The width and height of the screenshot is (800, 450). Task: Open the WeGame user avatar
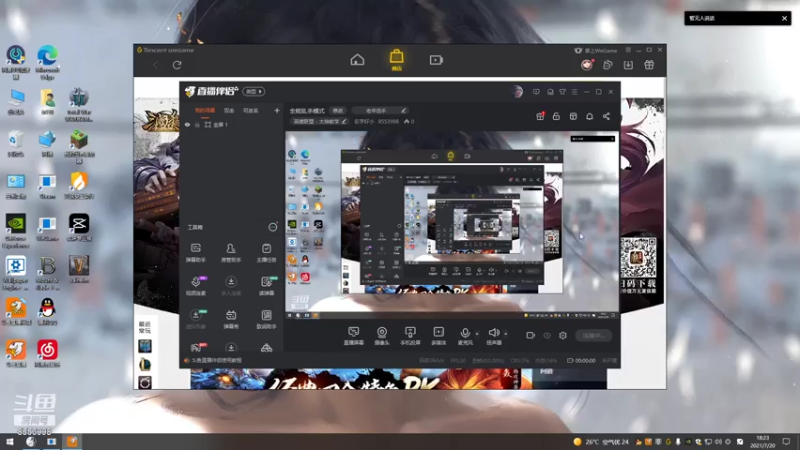pyautogui.click(x=587, y=65)
